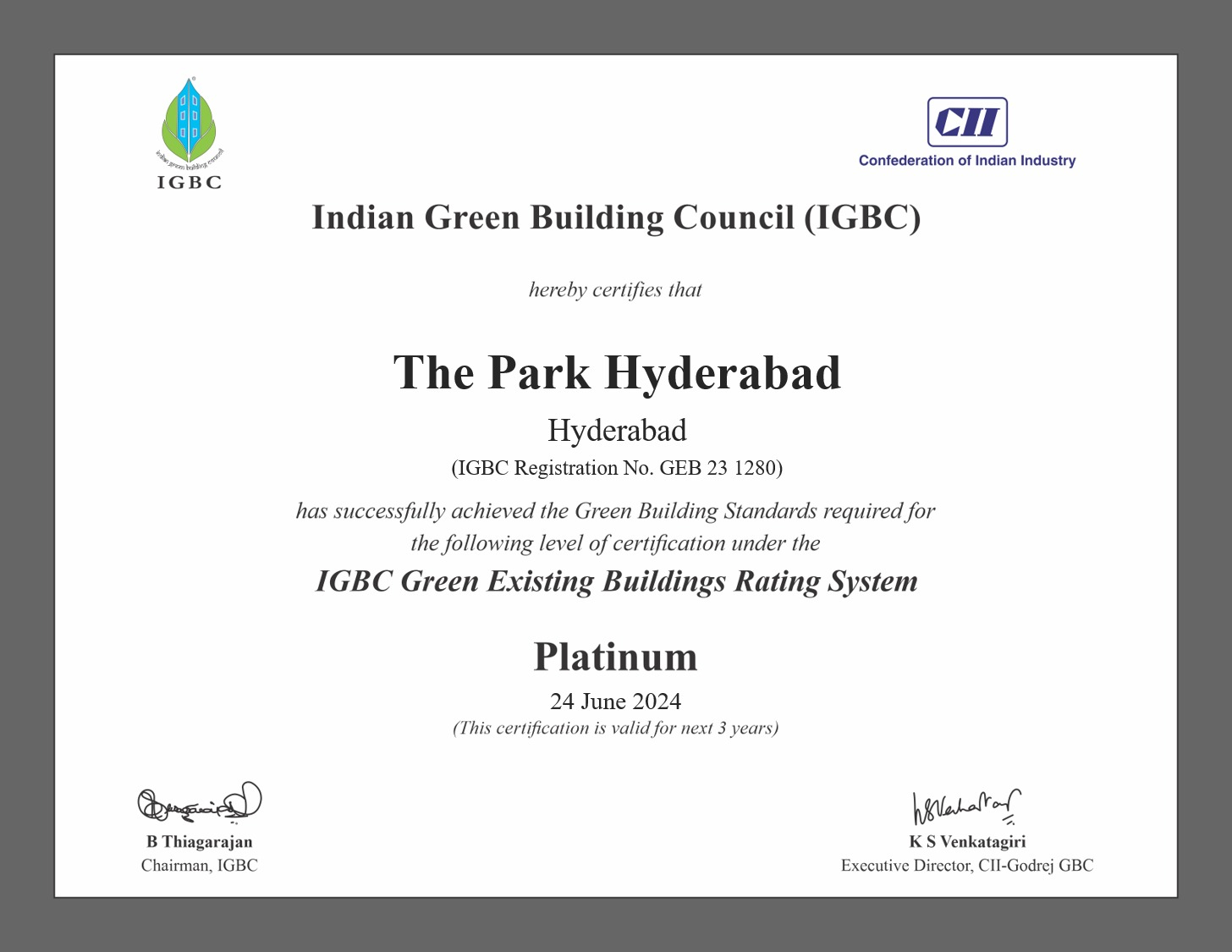1232x952 pixels.
Task: Select 'IGBC Green Existing Buildings Rating System' text
Action: click(x=616, y=581)
